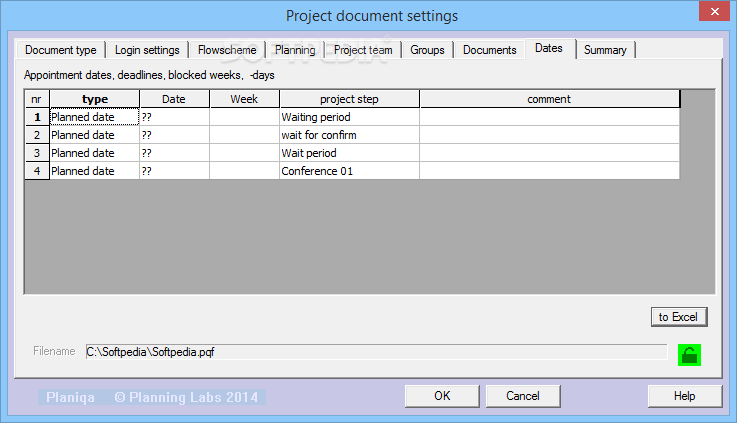Select the Planning tab
The height and width of the screenshot is (423, 737).
coord(295,50)
